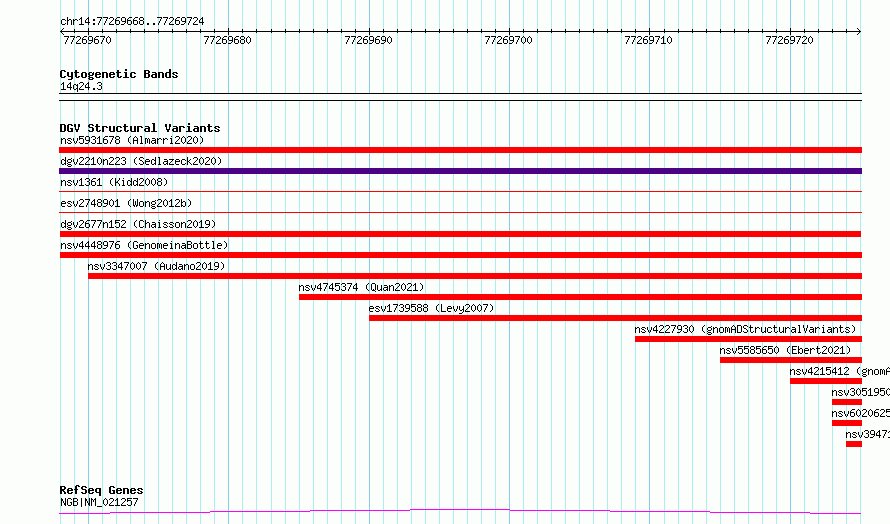Click the nsv5931678 (Almarri2020) variant label
Viewport: 890px width, 524px height.
(132, 140)
